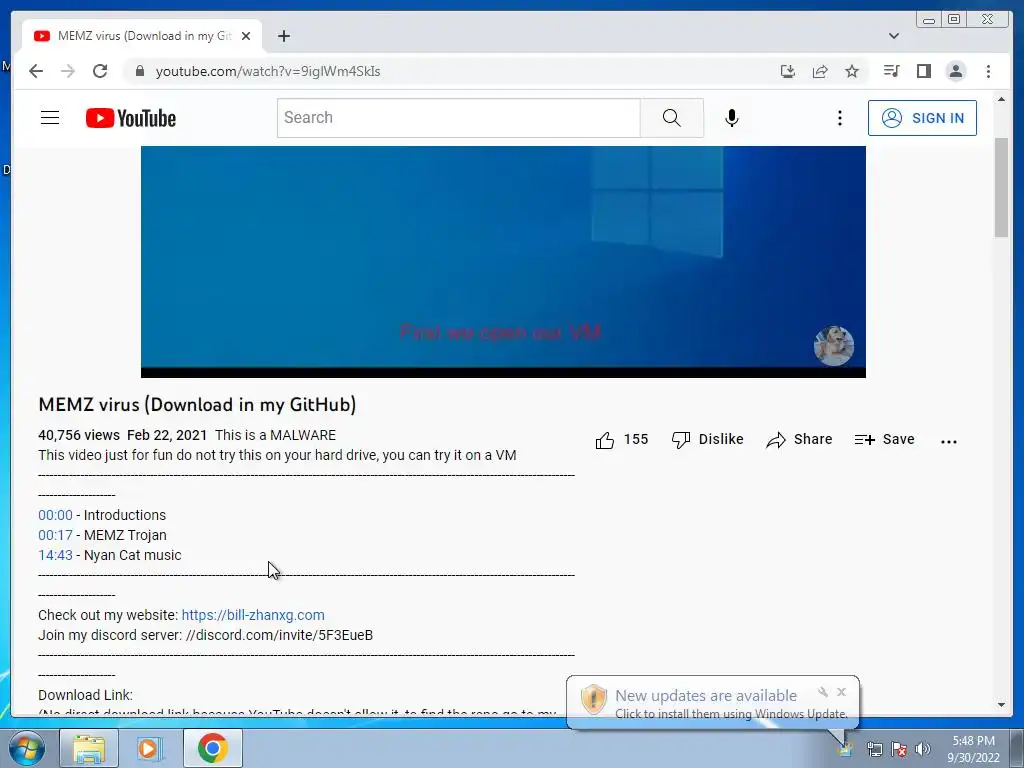This screenshot has height=768, width=1024.
Task: Click the video title MEMZ virus text
Action: (x=197, y=405)
